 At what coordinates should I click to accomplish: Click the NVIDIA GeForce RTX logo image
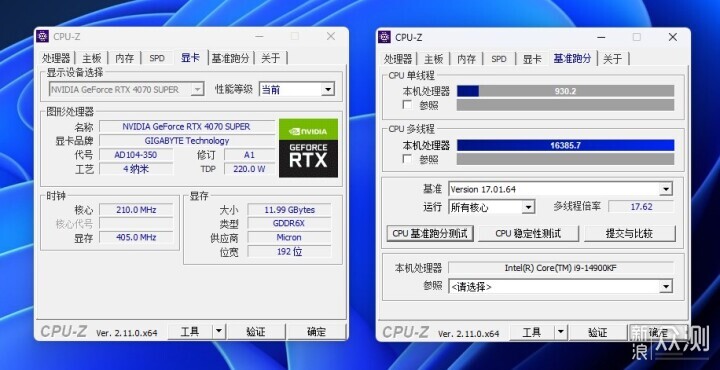[x=309, y=148]
